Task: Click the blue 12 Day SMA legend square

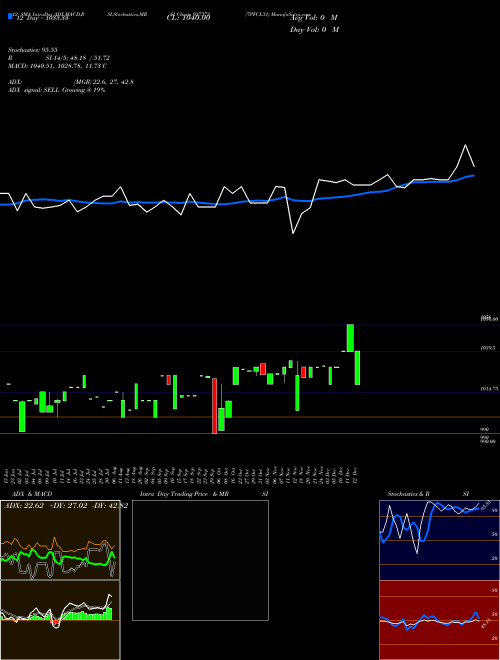Action: tap(10, 16)
